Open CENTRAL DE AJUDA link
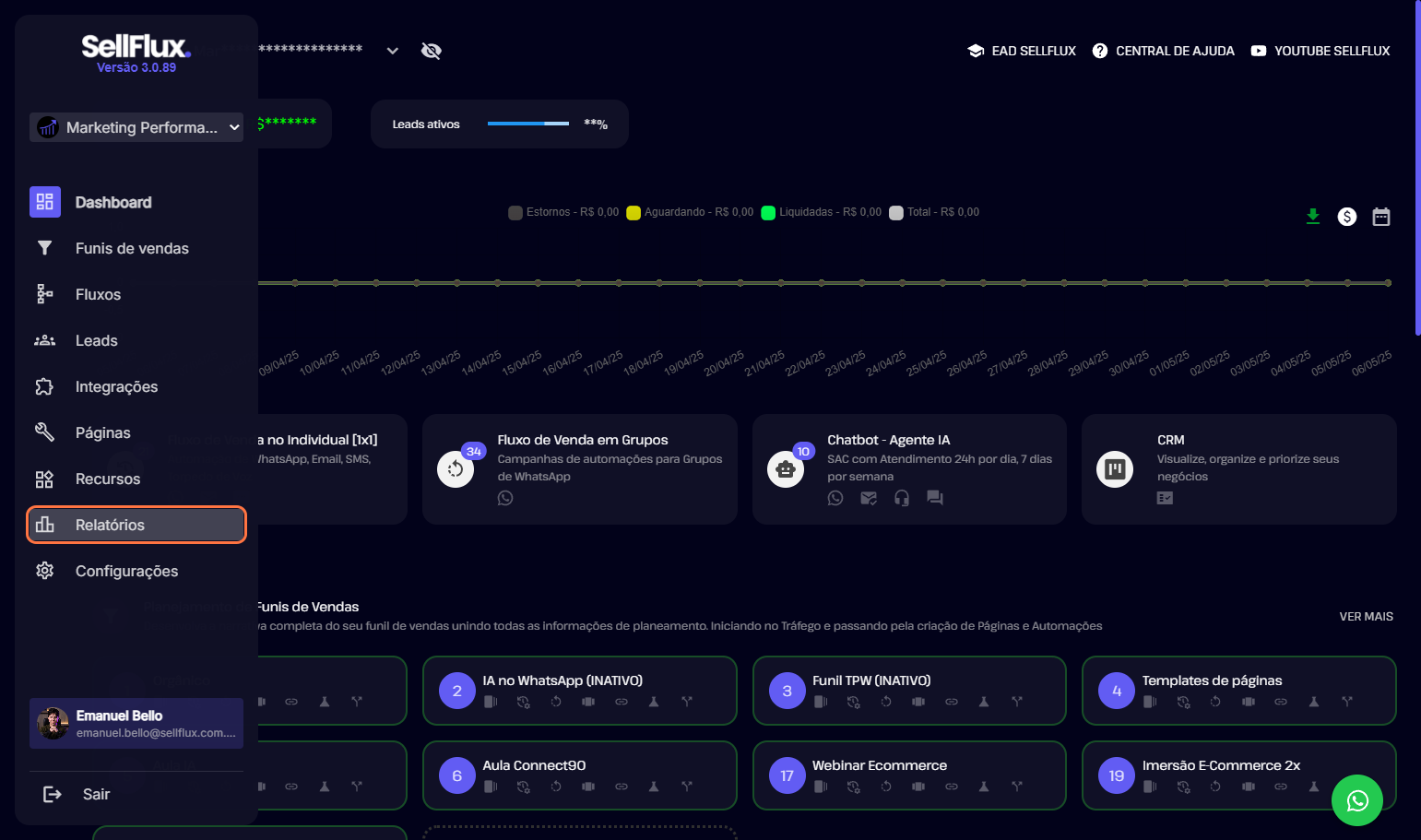This screenshot has height=840, width=1421. coord(1163,51)
